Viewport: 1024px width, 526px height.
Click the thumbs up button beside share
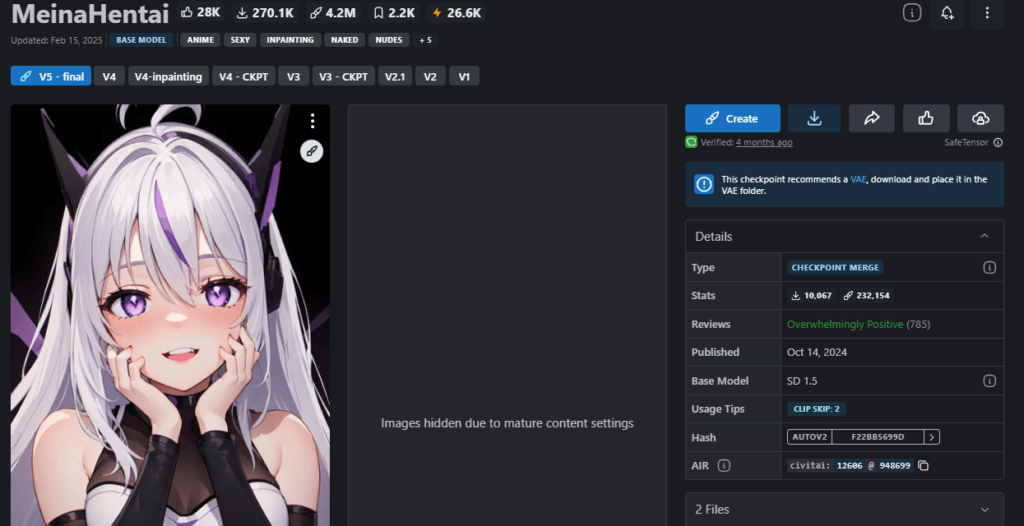tap(926, 118)
